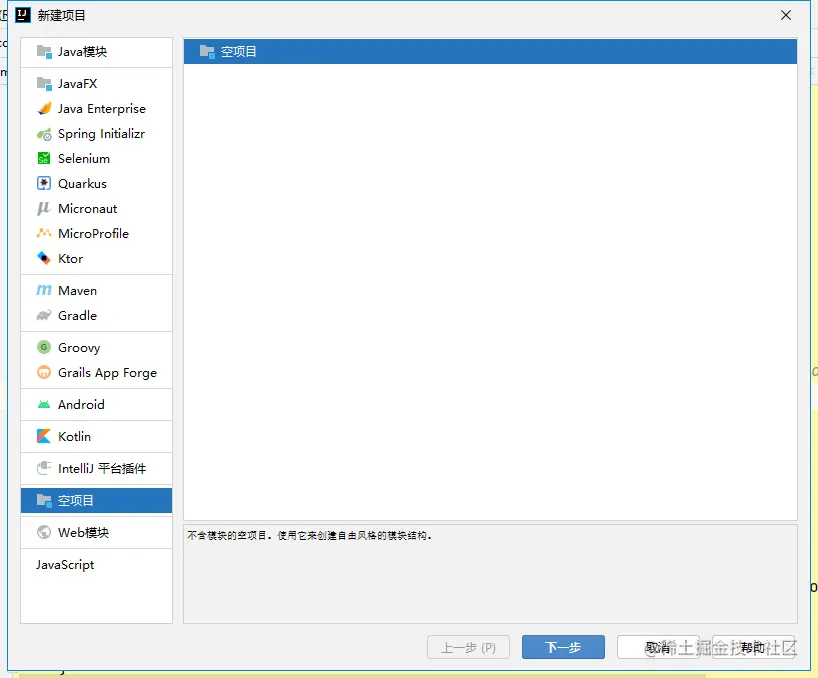Click the Quarkus icon
This screenshot has width=818, height=678.
(44, 184)
